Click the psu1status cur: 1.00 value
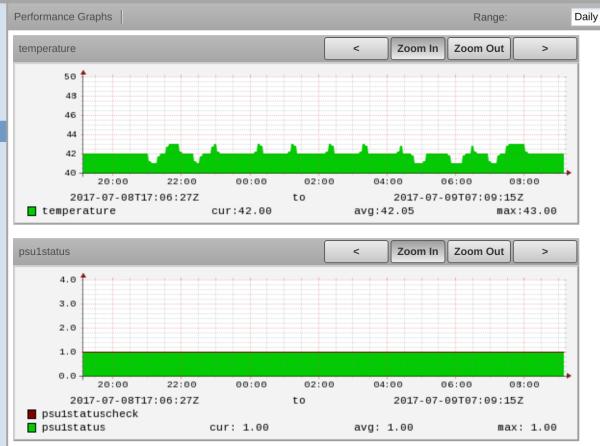The image size is (600, 446). click(x=239, y=427)
